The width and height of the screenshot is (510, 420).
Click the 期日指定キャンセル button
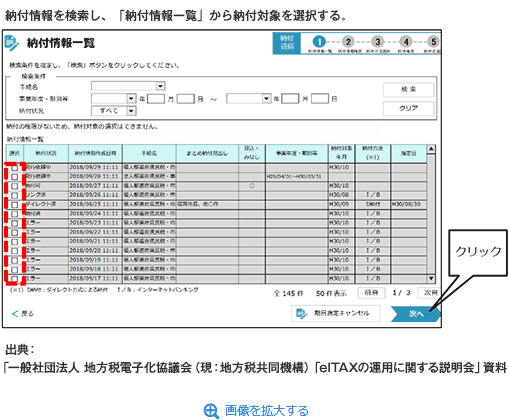tap(336, 313)
